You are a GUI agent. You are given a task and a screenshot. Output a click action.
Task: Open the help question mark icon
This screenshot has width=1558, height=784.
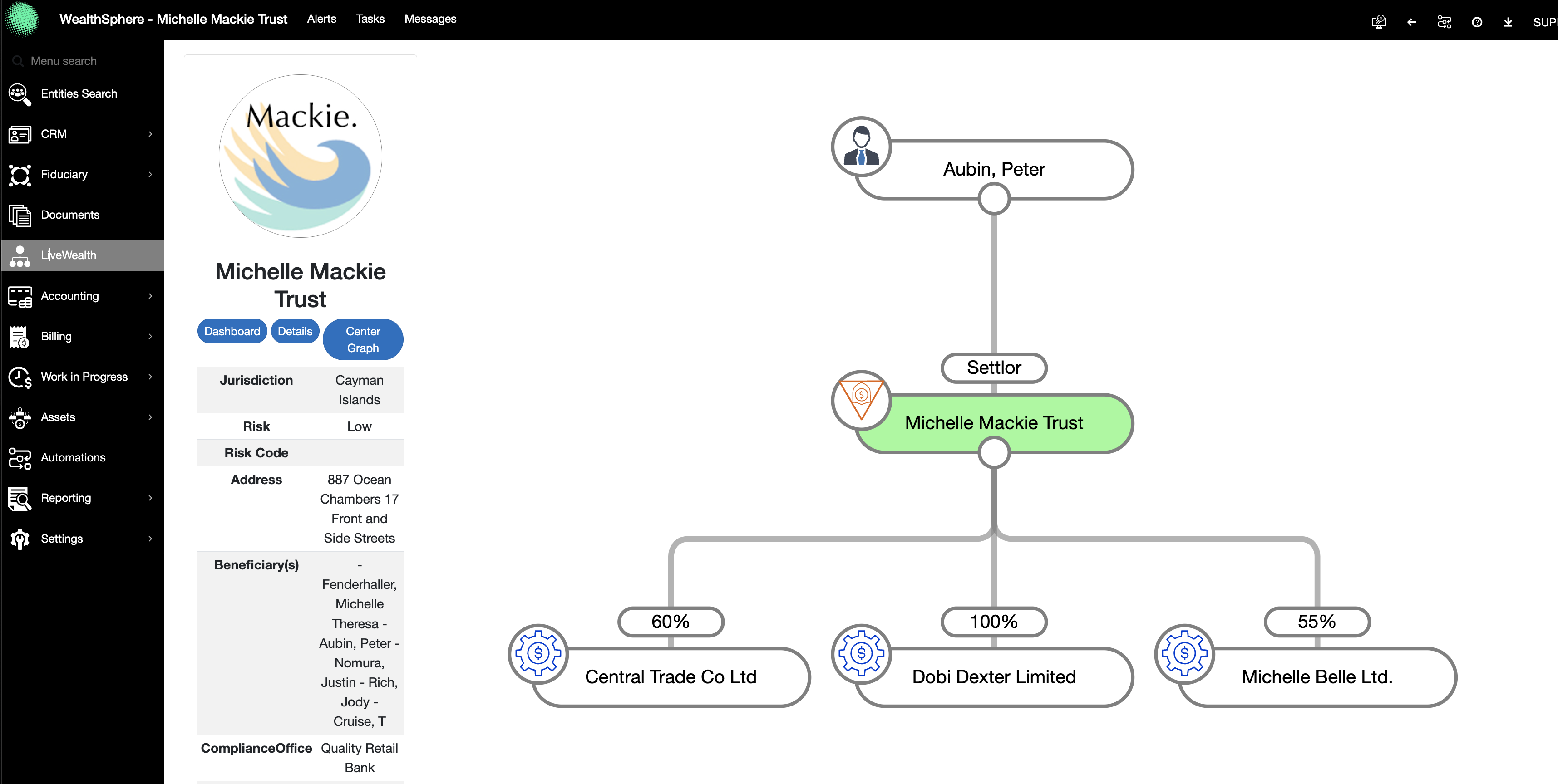point(1476,22)
